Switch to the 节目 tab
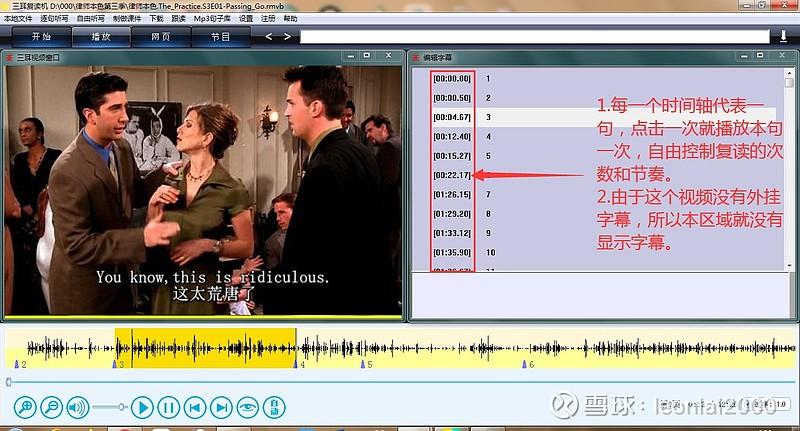This screenshot has height=431, width=800. (220, 37)
